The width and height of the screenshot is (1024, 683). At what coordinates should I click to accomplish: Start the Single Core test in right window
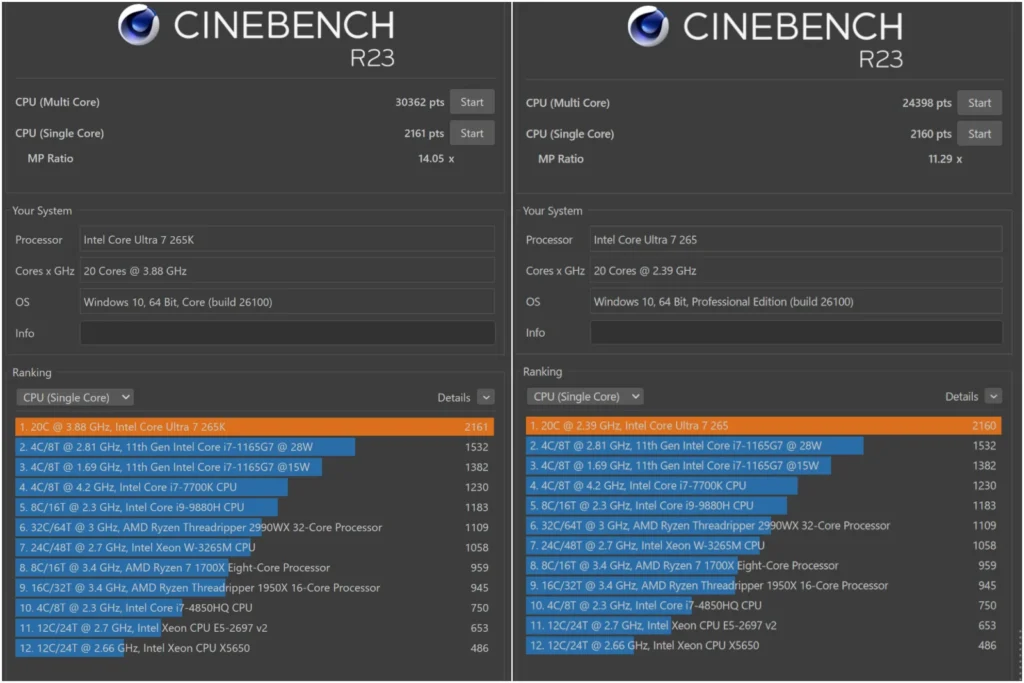click(x=979, y=134)
